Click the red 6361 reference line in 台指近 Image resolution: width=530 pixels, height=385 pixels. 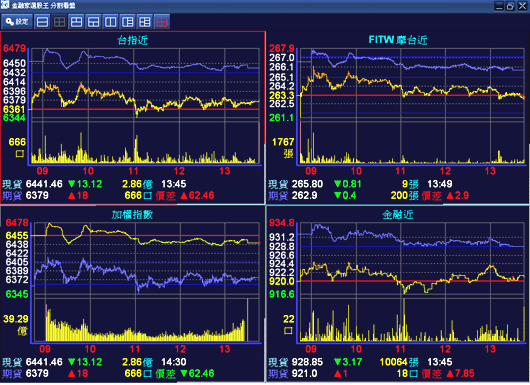coord(145,109)
